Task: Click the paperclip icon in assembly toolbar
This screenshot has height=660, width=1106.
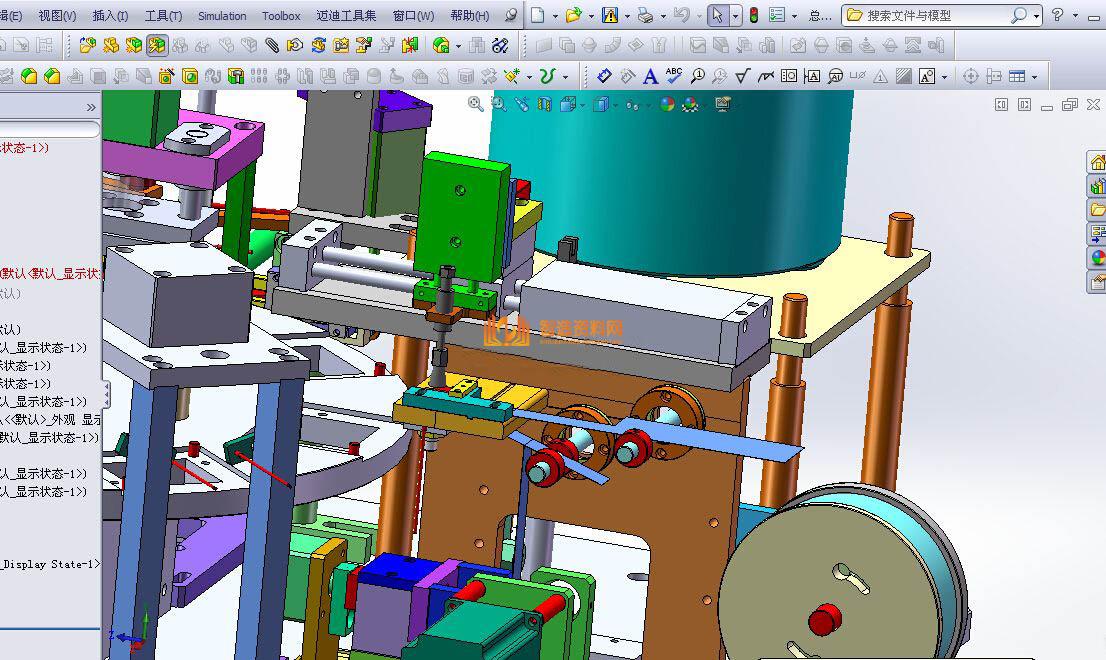Action: coord(272,46)
